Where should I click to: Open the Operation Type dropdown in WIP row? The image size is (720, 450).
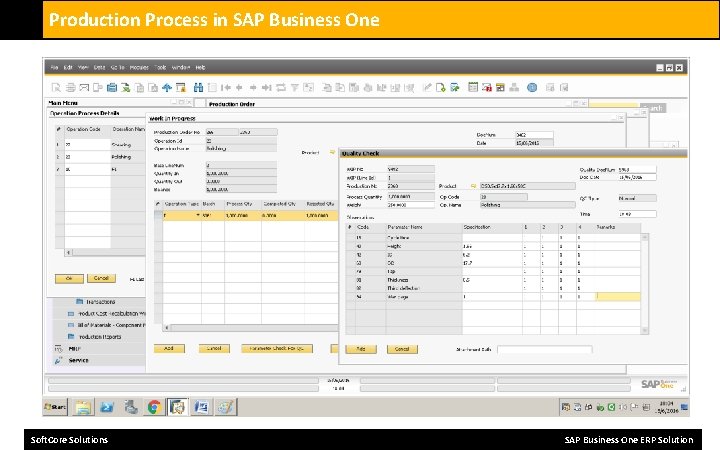198,215
